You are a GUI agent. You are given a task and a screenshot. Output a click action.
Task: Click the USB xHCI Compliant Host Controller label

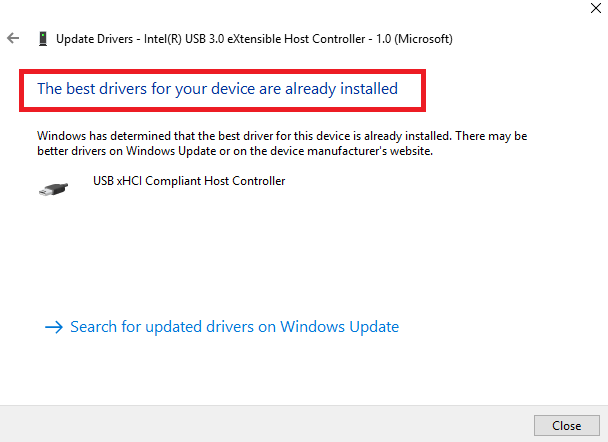tap(189, 181)
